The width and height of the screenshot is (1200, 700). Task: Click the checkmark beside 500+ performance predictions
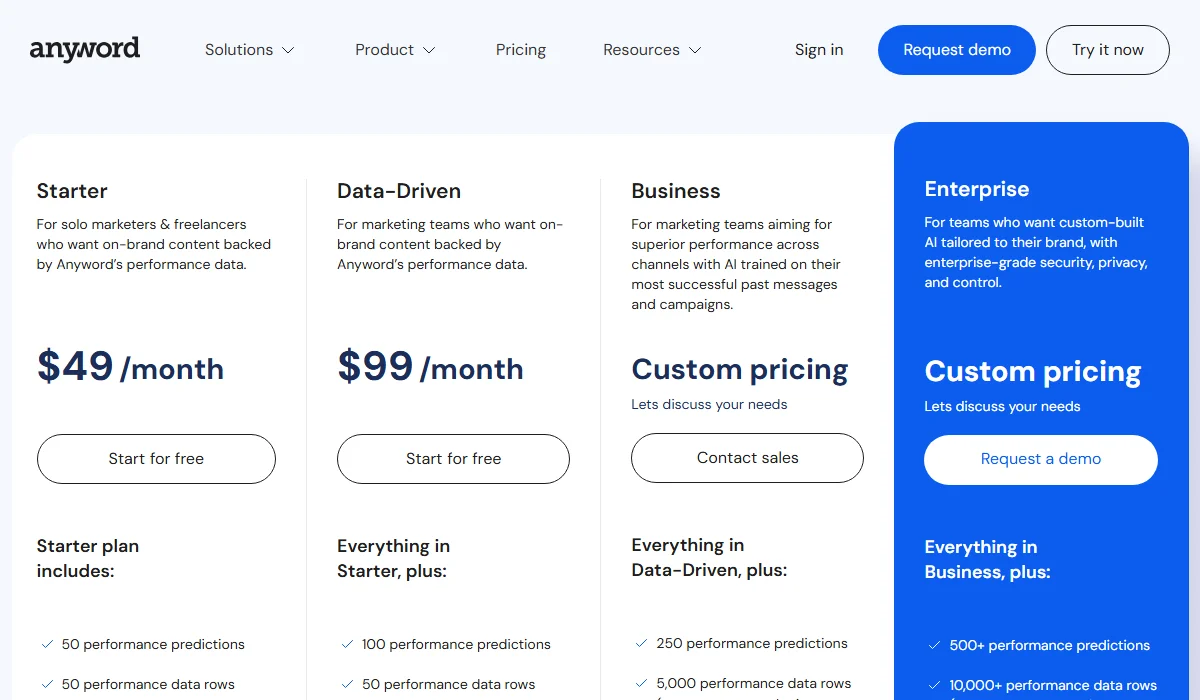[933, 645]
